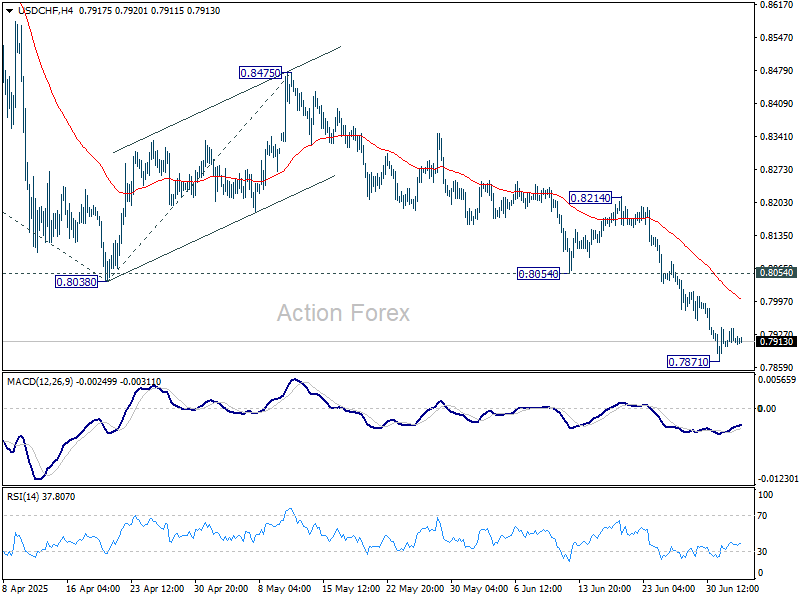Click the triangle dropdown before USDCHF,H4
Viewport: 800px width, 600px height.
tap(9, 11)
